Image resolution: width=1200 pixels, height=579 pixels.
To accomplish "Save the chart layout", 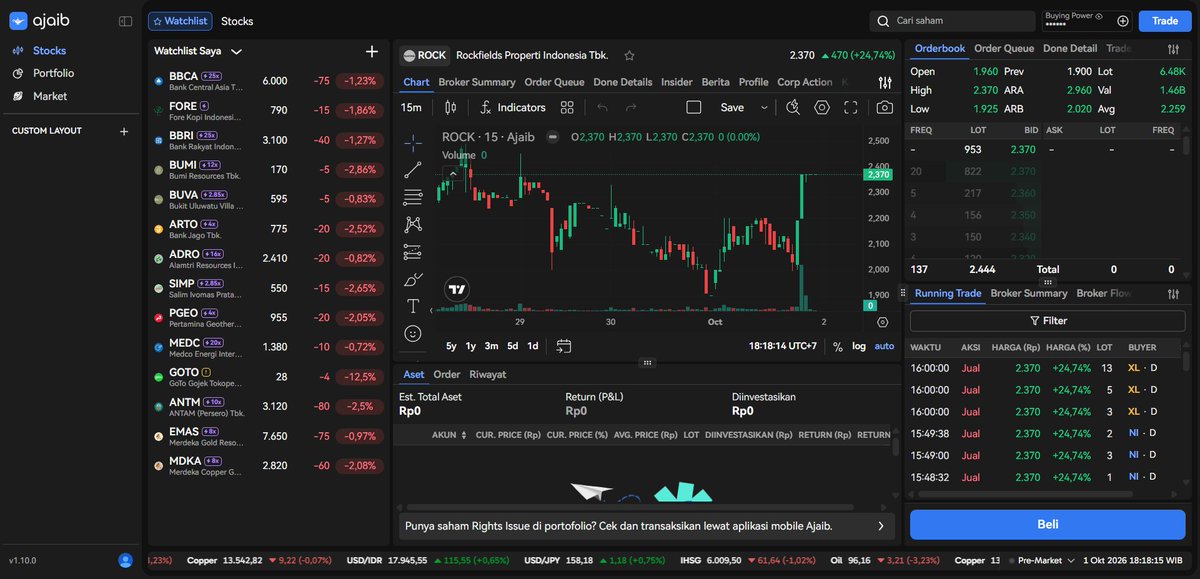I will [x=732, y=107].
